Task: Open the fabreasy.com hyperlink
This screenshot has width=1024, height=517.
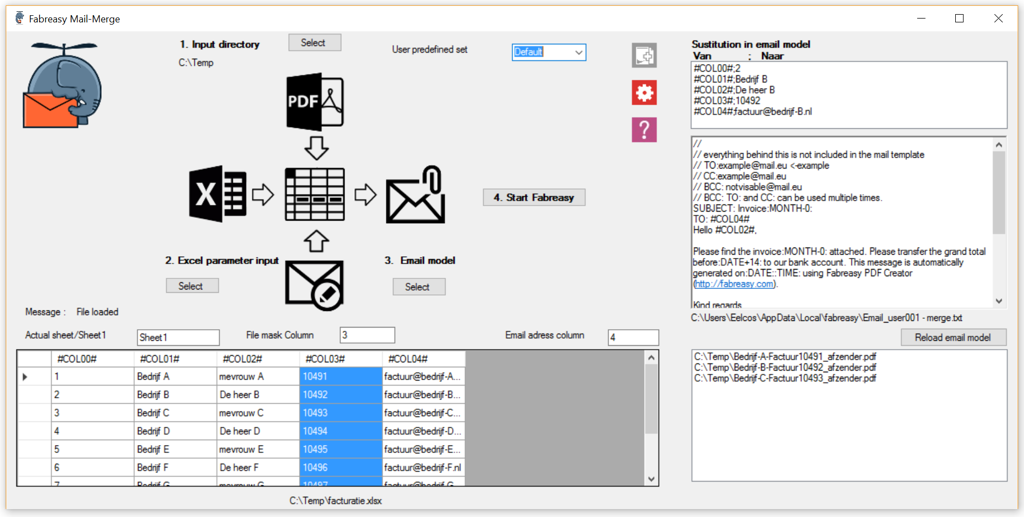Action: coord(735,284)
